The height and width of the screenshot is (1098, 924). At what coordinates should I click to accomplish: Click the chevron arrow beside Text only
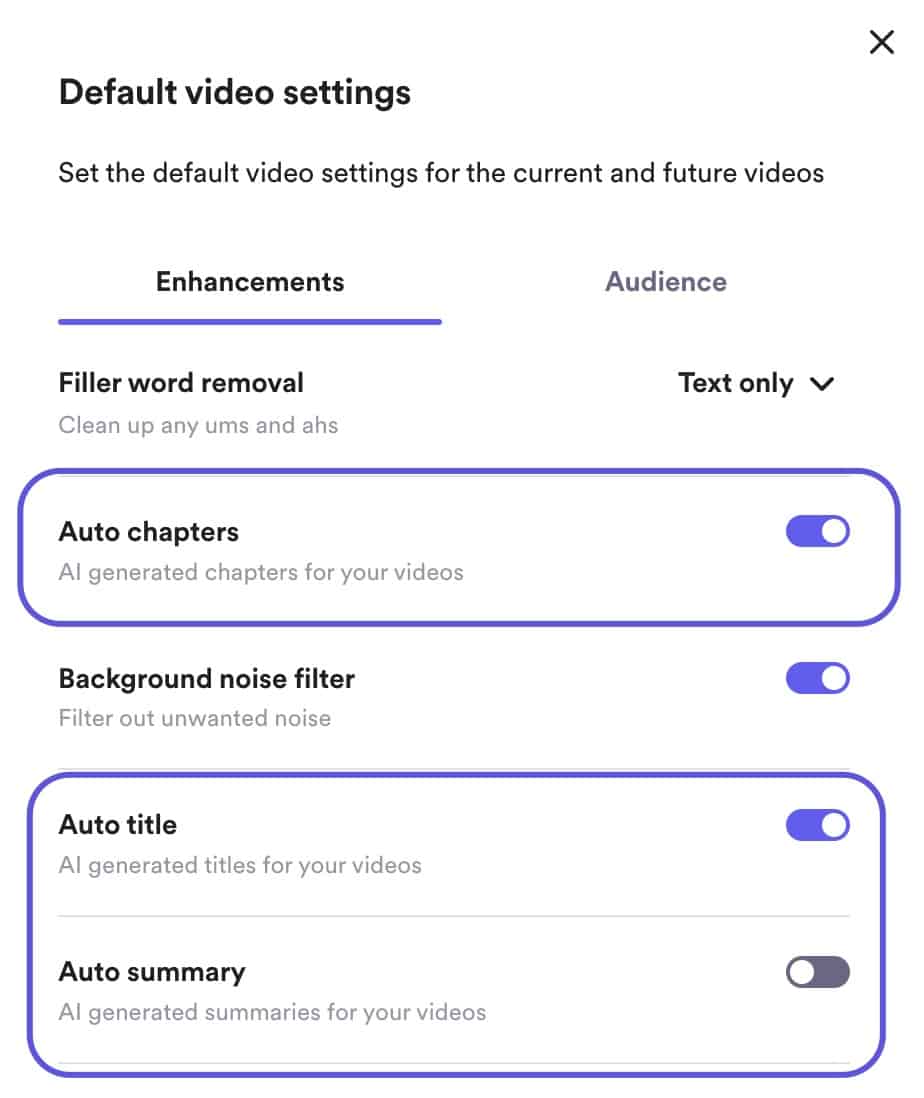[822, 384]
